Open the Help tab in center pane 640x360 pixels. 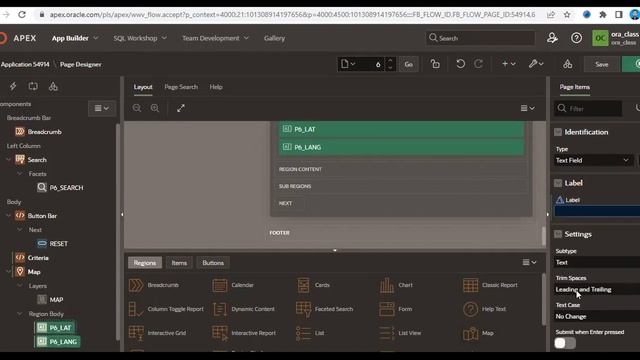pyautogui.click(x=216, y=87)
